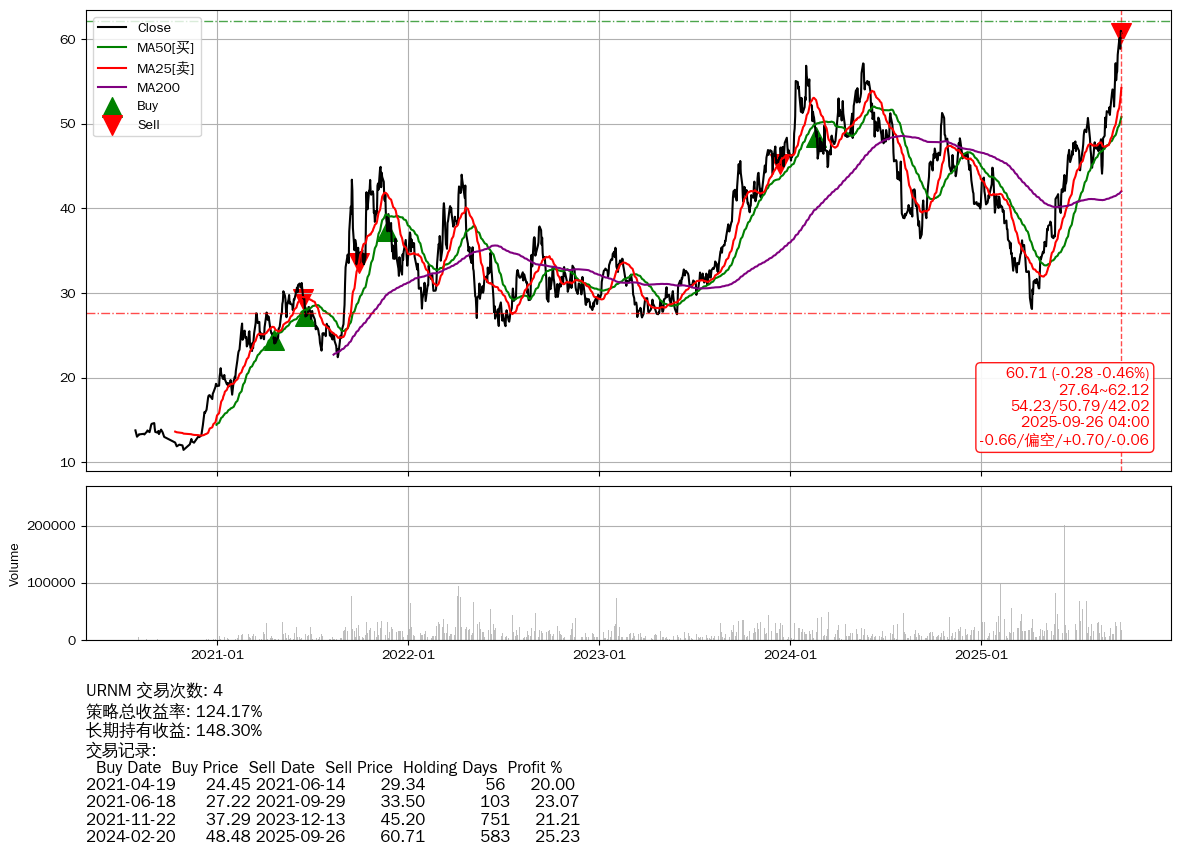Screen dimensions: 1180x855
Task: Click the tallest volume bar in mid-2025
Action: coord(1064,582)
